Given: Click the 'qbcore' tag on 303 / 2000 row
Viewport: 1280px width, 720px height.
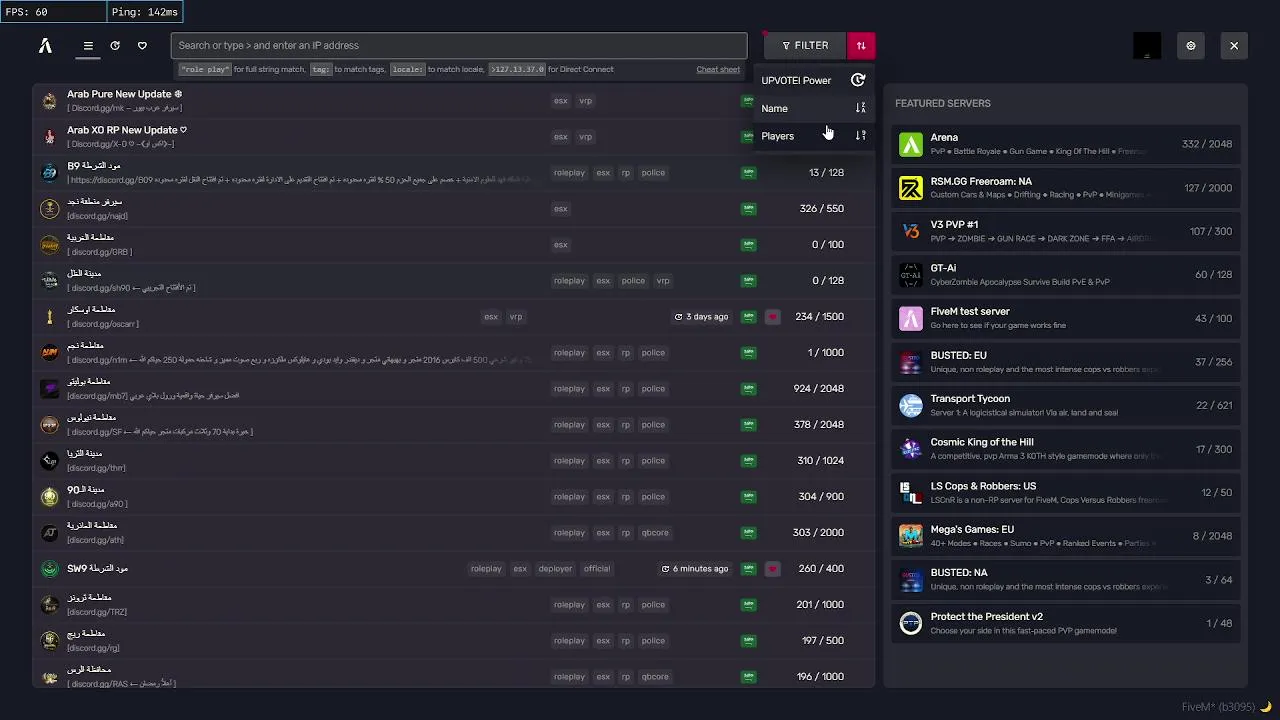Looking at the screenshot, I should coord(655,533).
